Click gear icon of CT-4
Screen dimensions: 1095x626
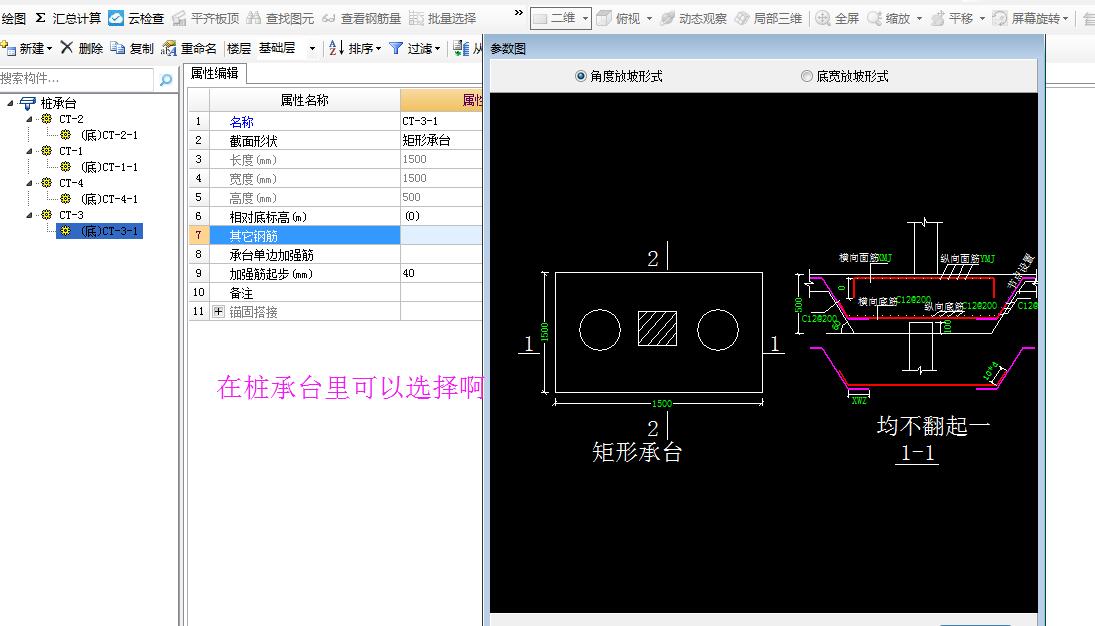[x=47, y=182]
